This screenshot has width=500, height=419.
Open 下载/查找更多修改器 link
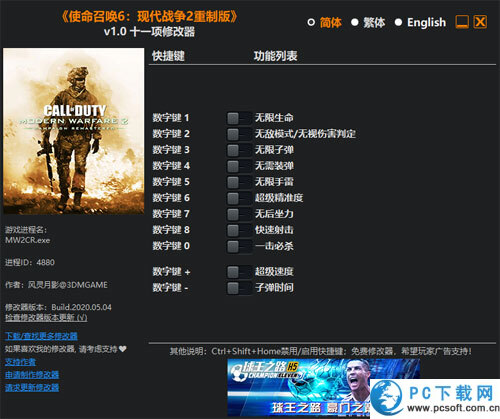tap(41, 336)
